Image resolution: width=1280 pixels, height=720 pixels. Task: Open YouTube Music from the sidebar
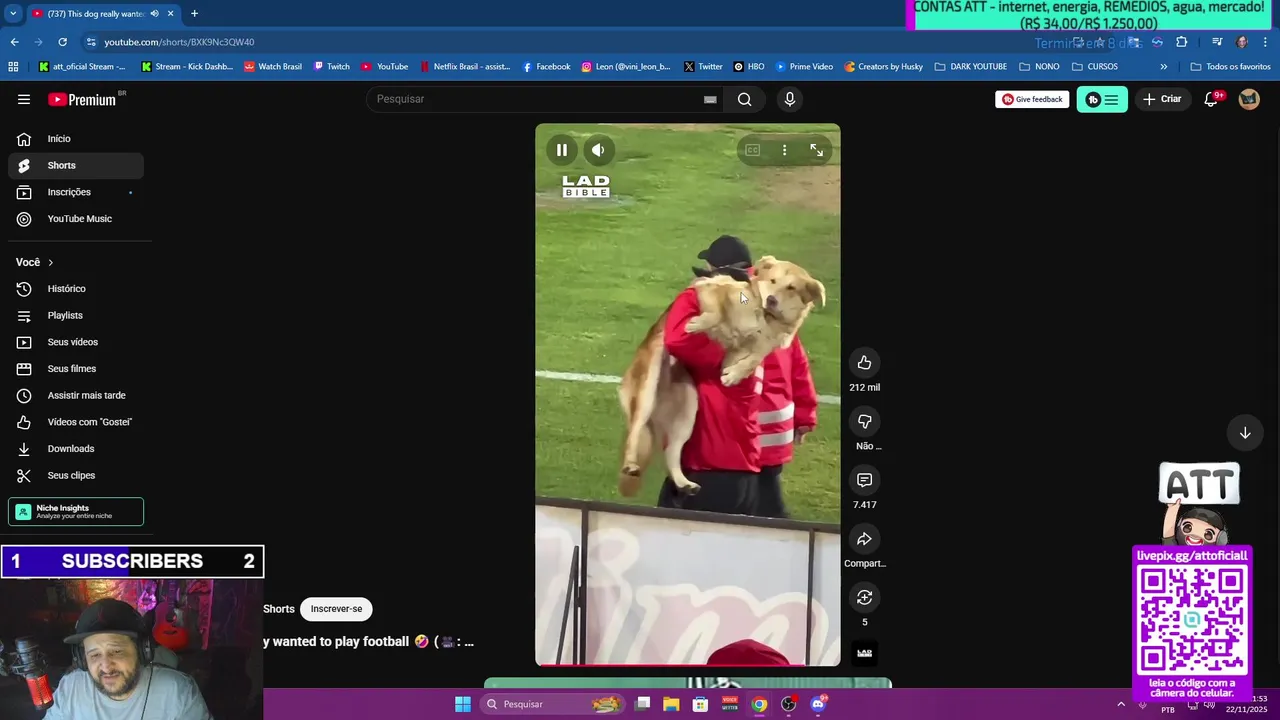click(76, 219)
